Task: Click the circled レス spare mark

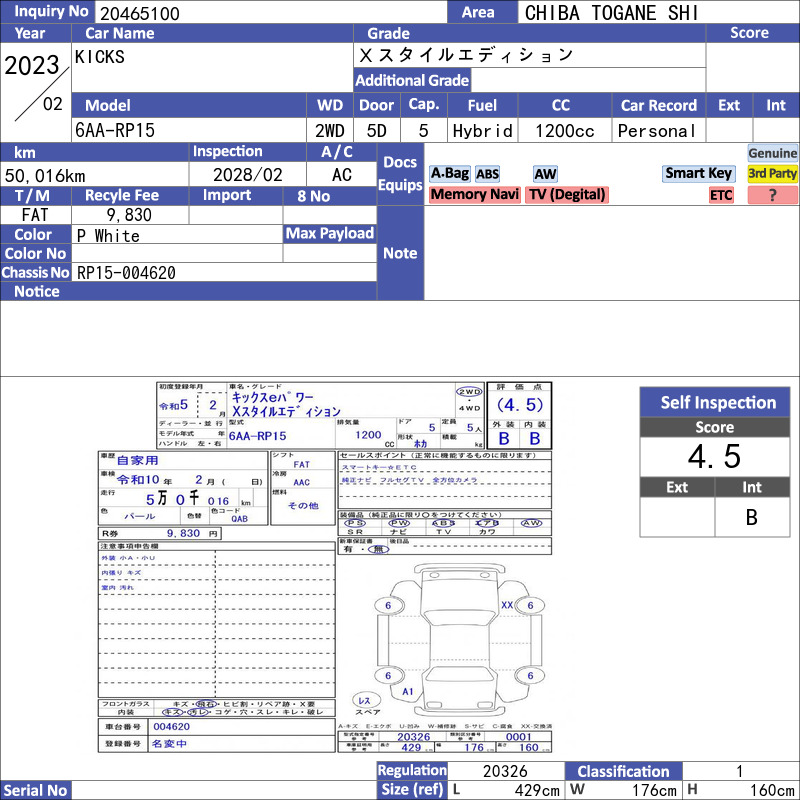Action: coord(364,701)
